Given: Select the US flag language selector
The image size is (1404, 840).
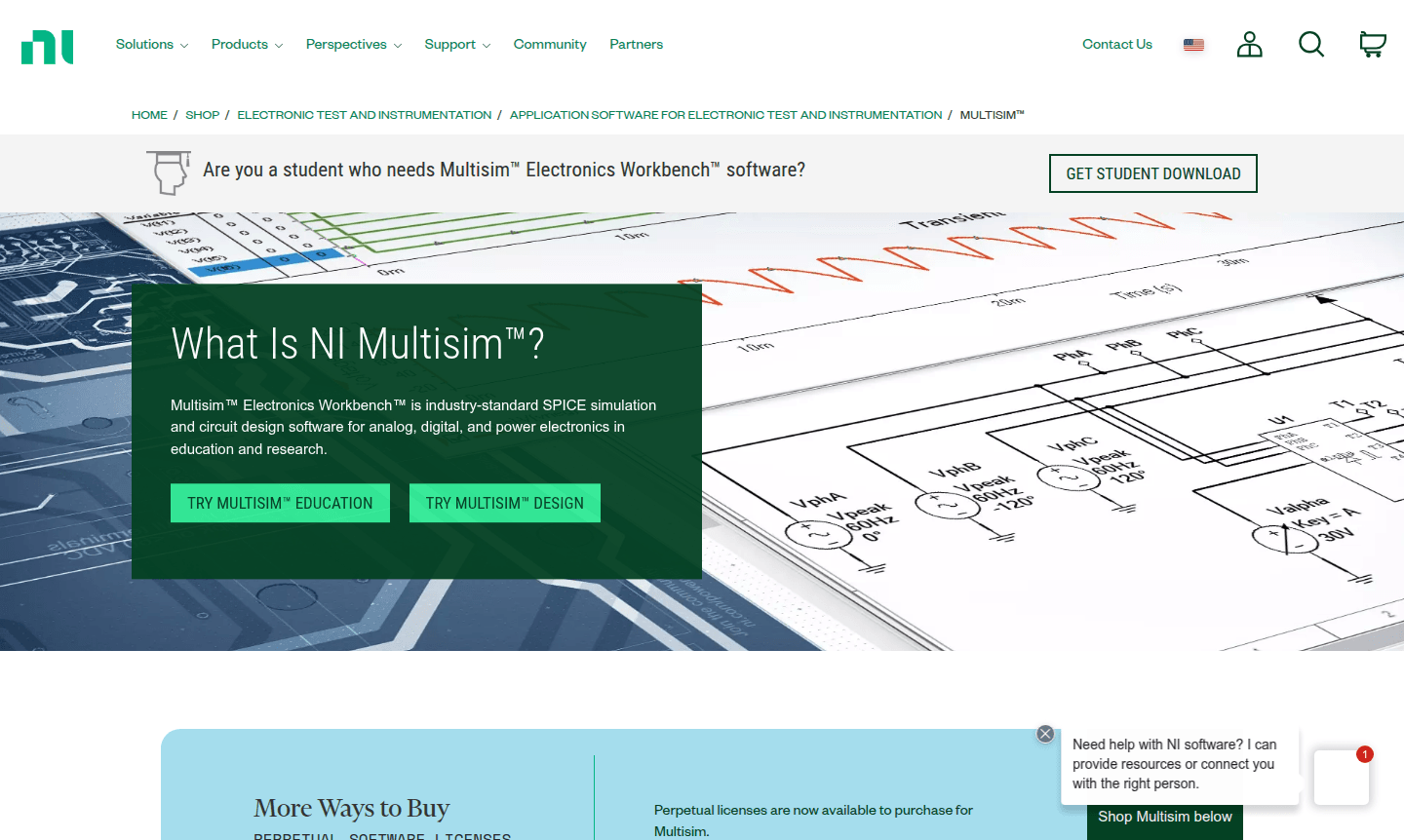Looking at the screenshot, I should click(1193, 44).
